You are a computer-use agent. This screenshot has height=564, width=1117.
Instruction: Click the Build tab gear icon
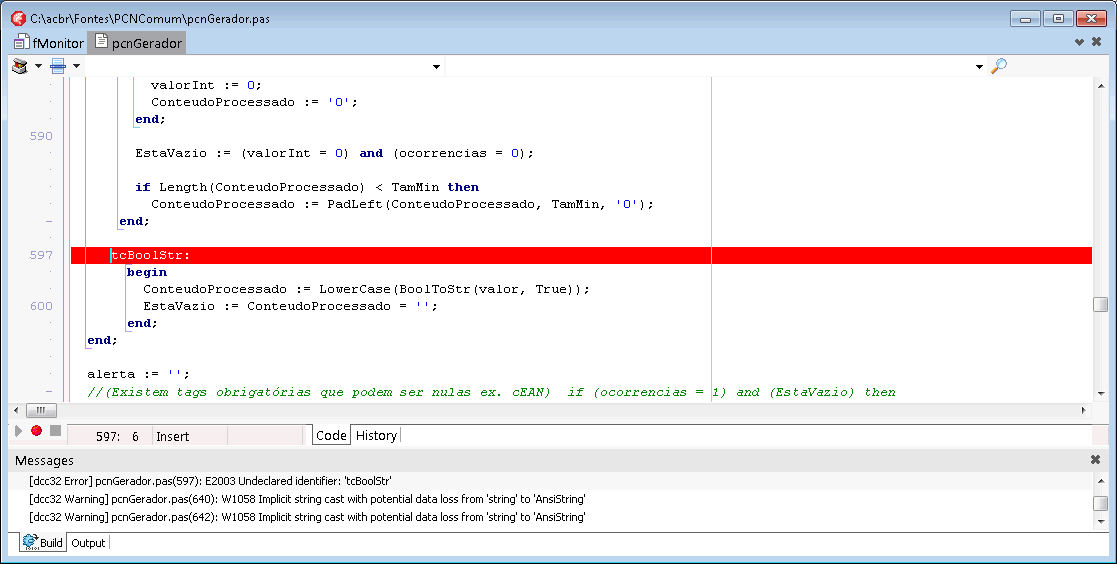click(30, 542)
